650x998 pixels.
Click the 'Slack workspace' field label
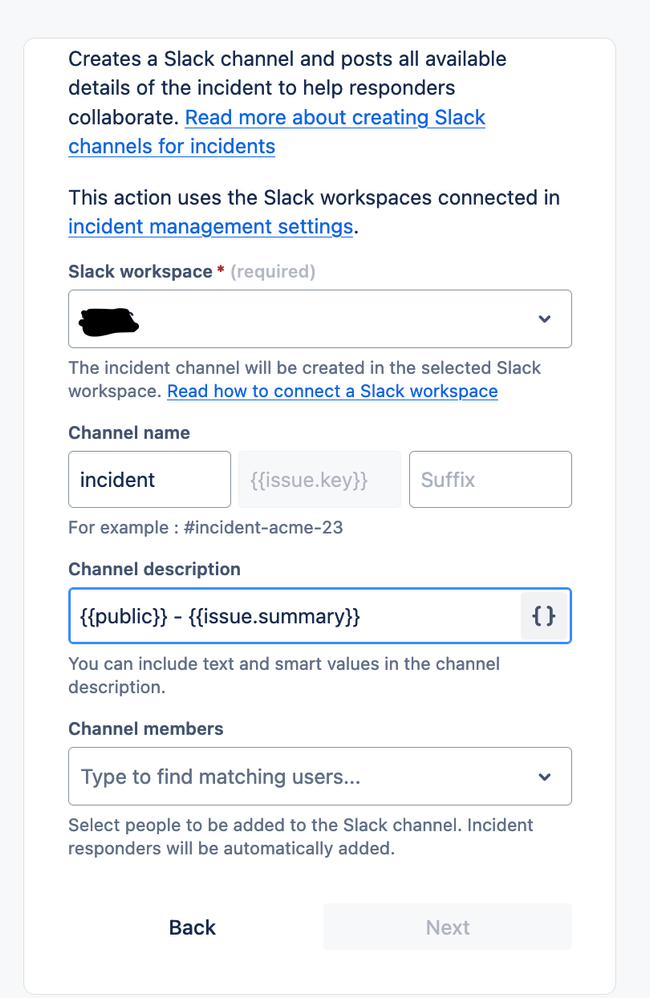pyautogui.click(x=140, y=272)
